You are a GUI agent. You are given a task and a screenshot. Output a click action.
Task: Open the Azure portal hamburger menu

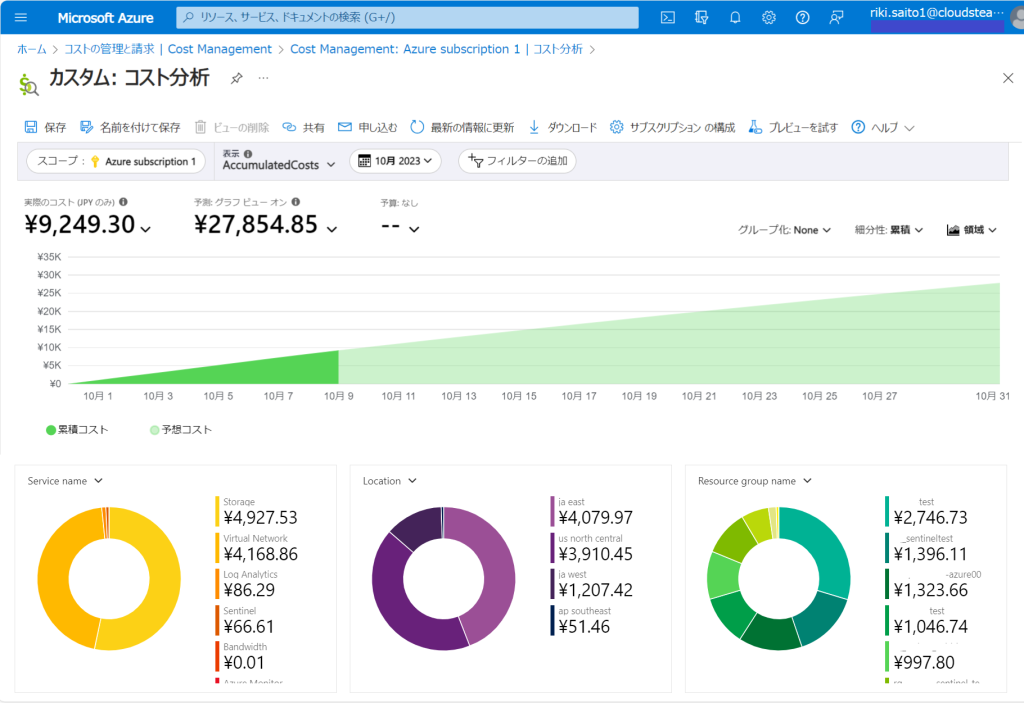pyautogui.click(x=20, y=16)
